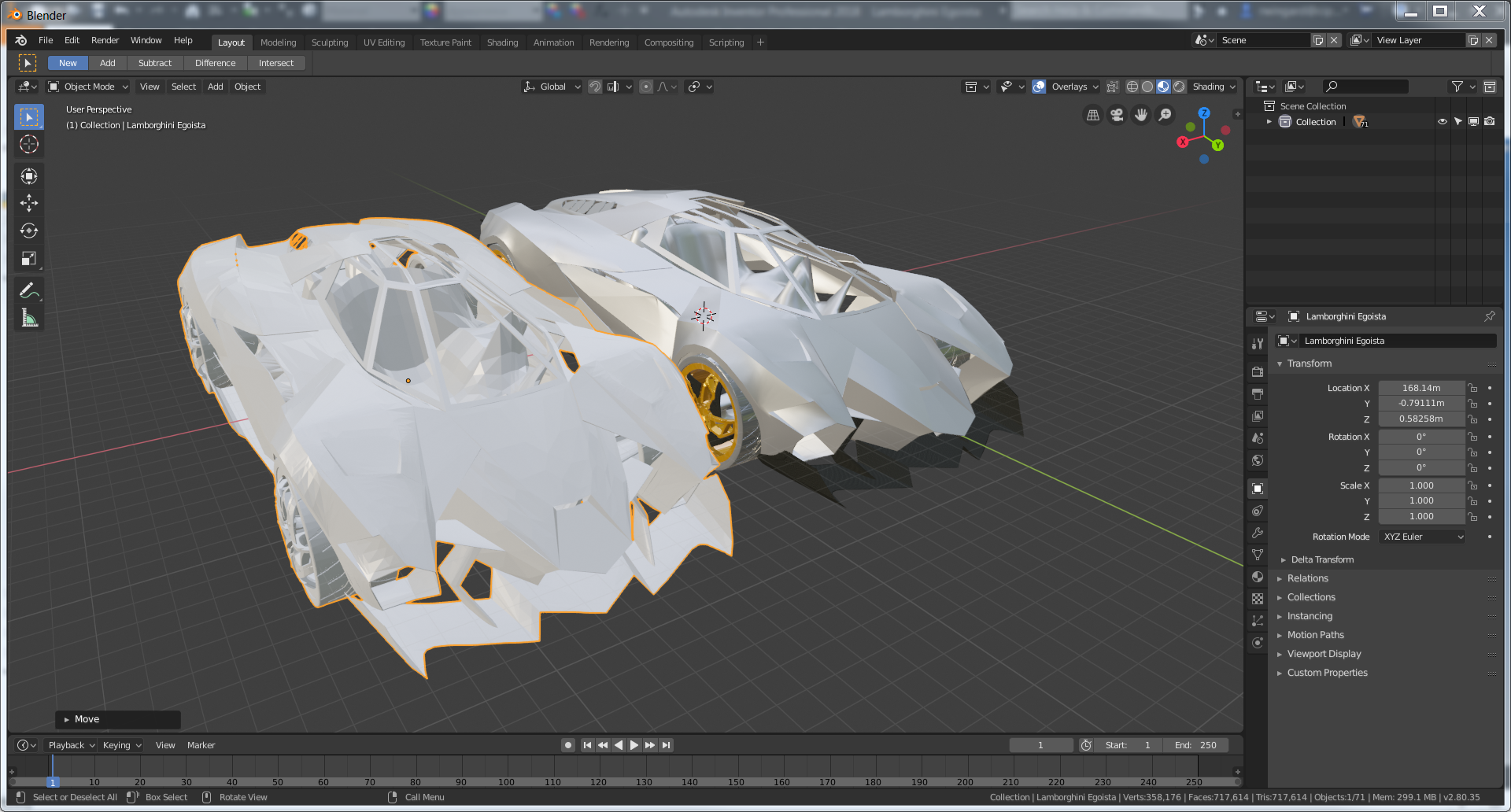Toggle Collection visibility eye in outliner
The height and width of the screenshot is (812, 1511).
coord(1443,122)
